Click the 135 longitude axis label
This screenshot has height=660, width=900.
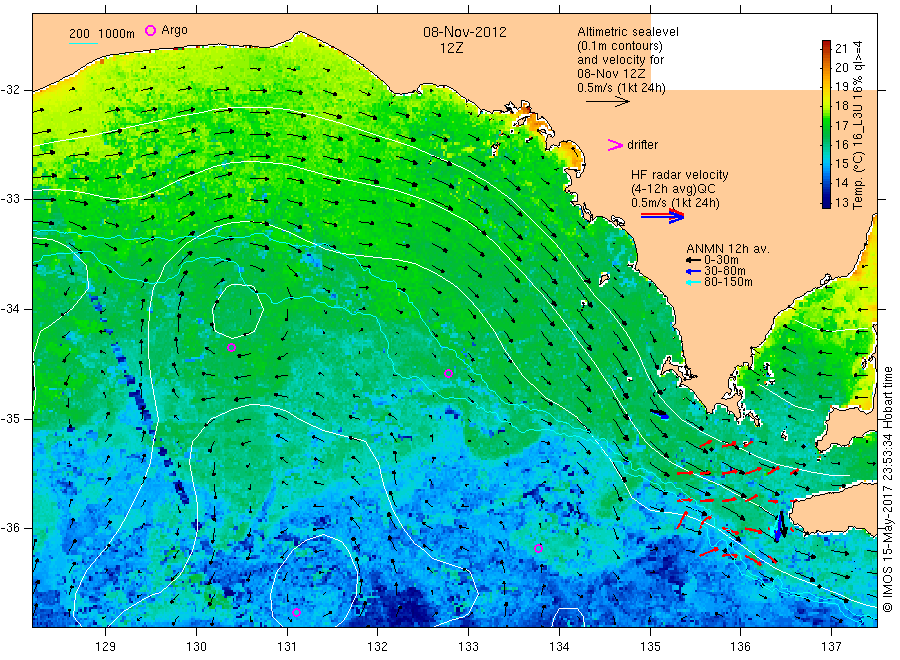(x=650, y=647)
